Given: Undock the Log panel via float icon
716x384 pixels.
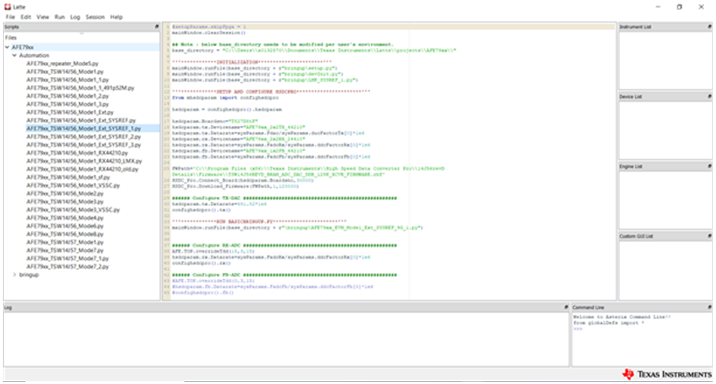Looking at the screenshot, I should click(x=566, y=307).
